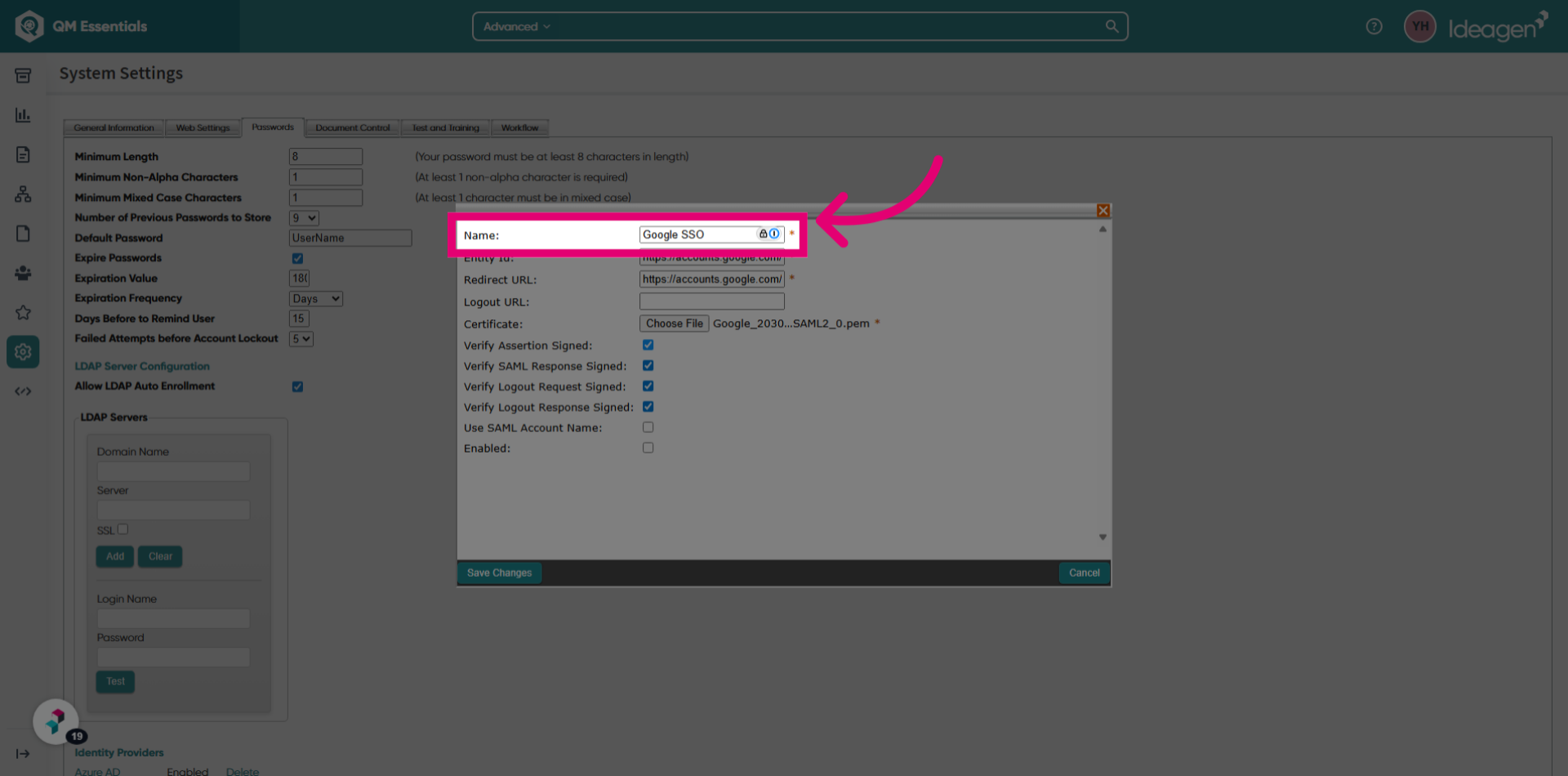This screenshot has width=1568, height=776.
Task: Click Days Before to Remind User field
Action: (299, 319)
